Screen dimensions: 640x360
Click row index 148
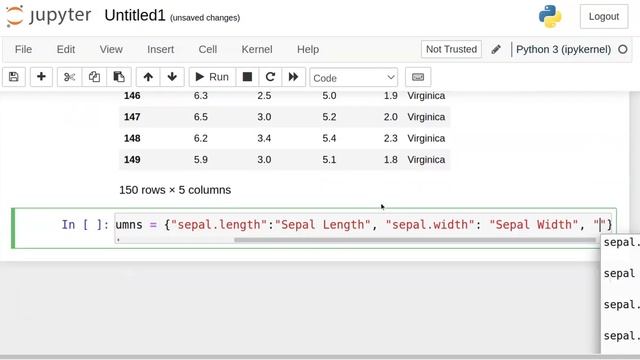[132, 138]
